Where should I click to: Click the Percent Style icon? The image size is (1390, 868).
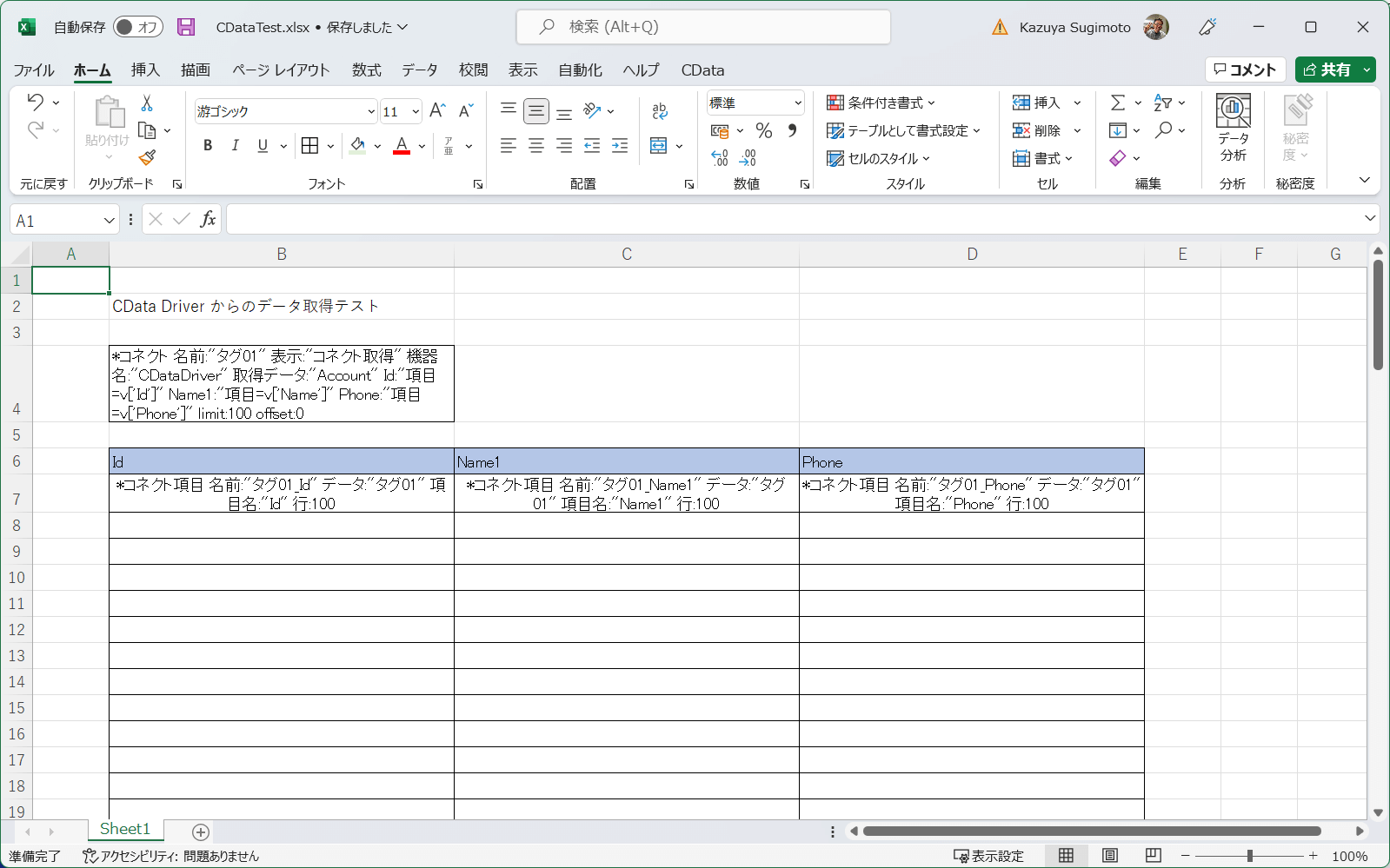click(x=764, y=130)
